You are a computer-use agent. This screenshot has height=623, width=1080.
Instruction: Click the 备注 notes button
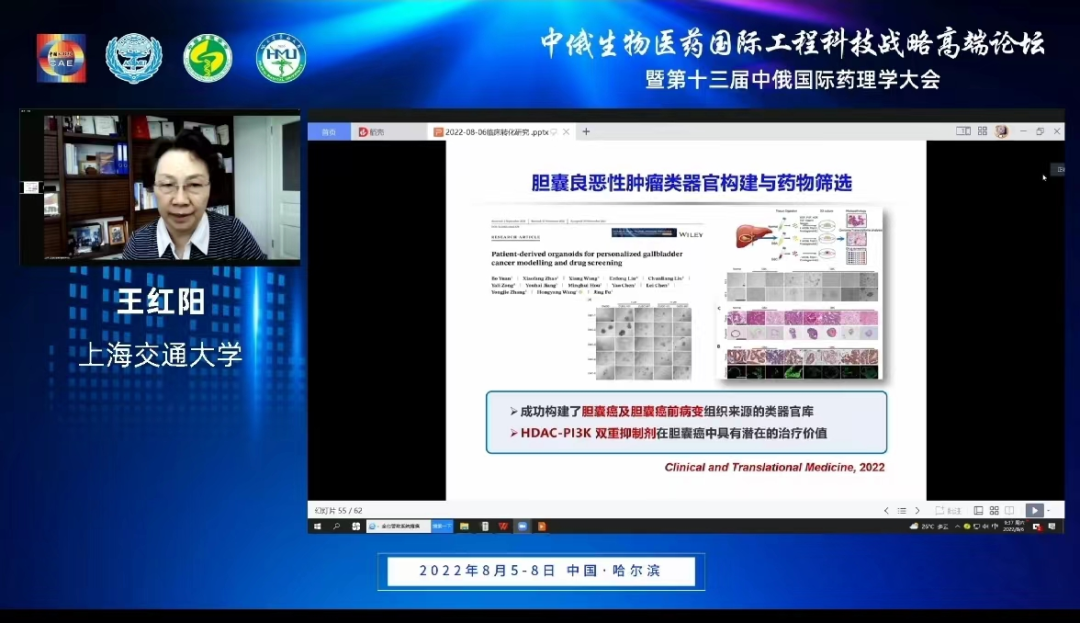950,510
